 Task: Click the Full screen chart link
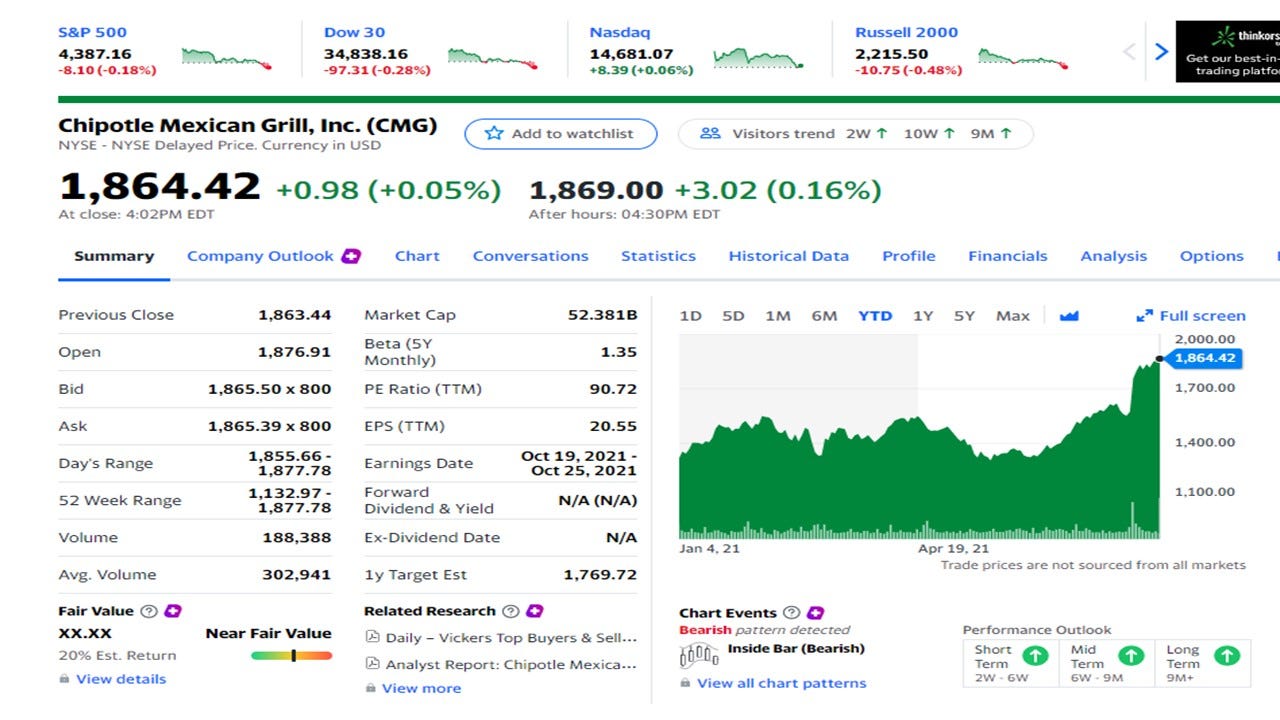coord(1192,316)
